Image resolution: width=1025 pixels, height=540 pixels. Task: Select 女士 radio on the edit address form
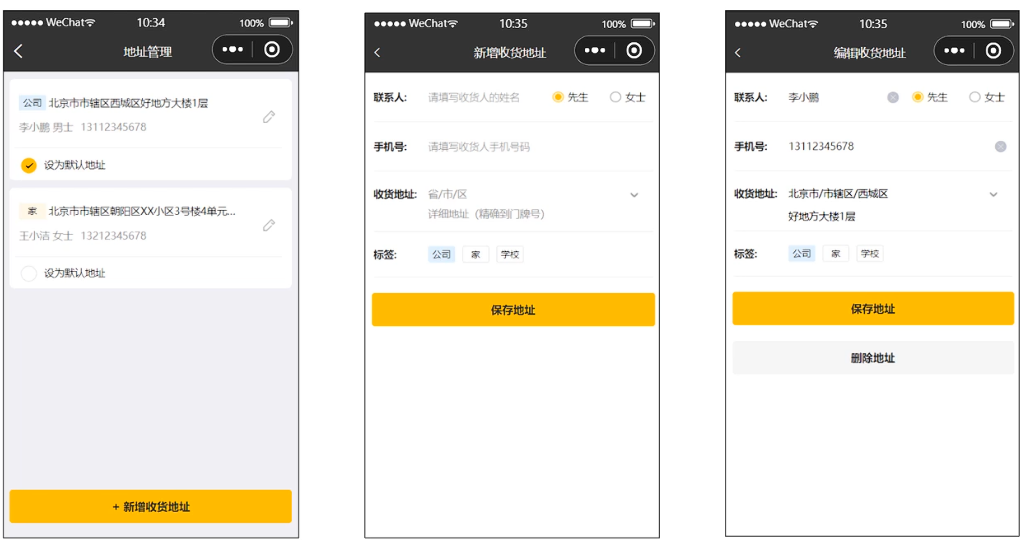point(975,97)
